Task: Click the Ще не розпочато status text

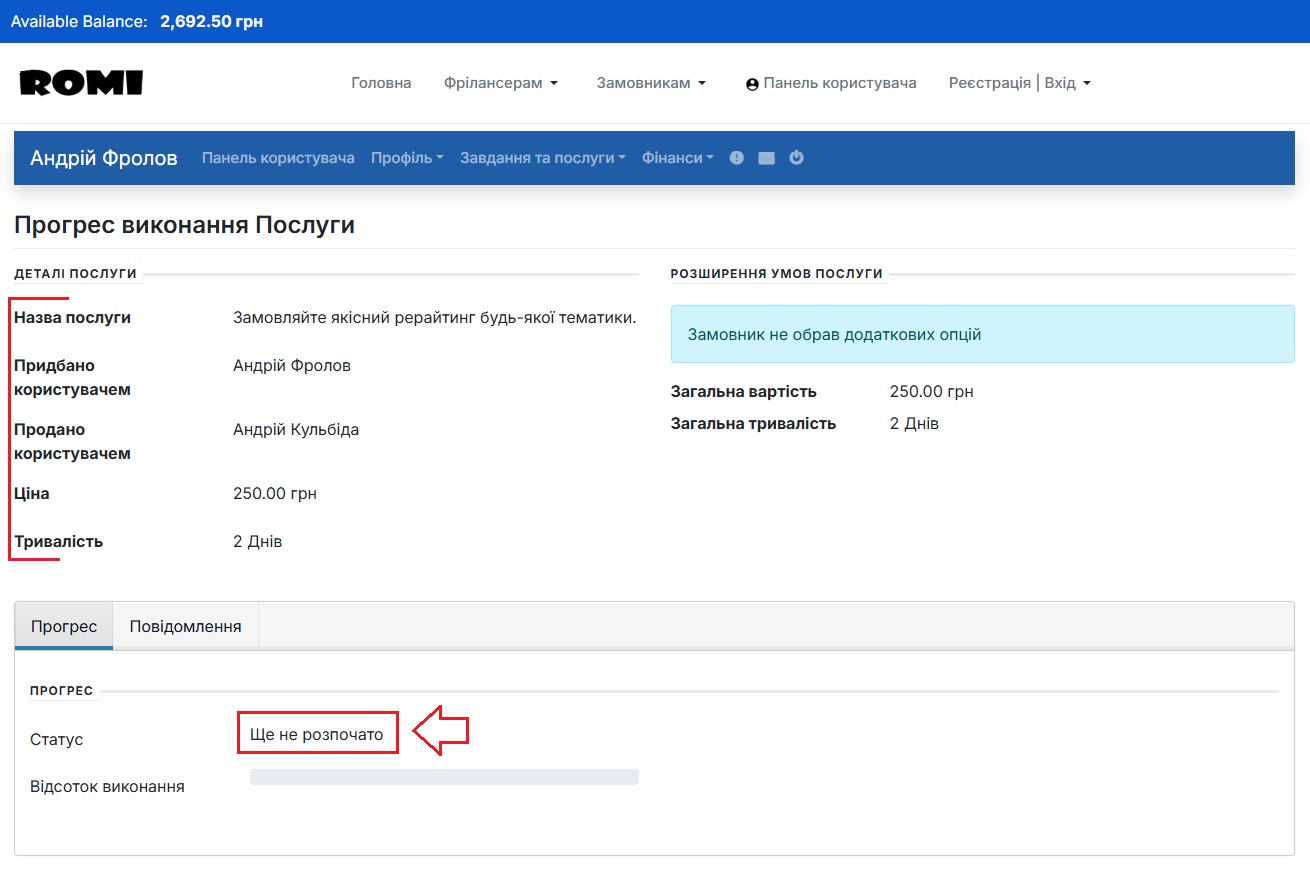Action: (317, 734)
